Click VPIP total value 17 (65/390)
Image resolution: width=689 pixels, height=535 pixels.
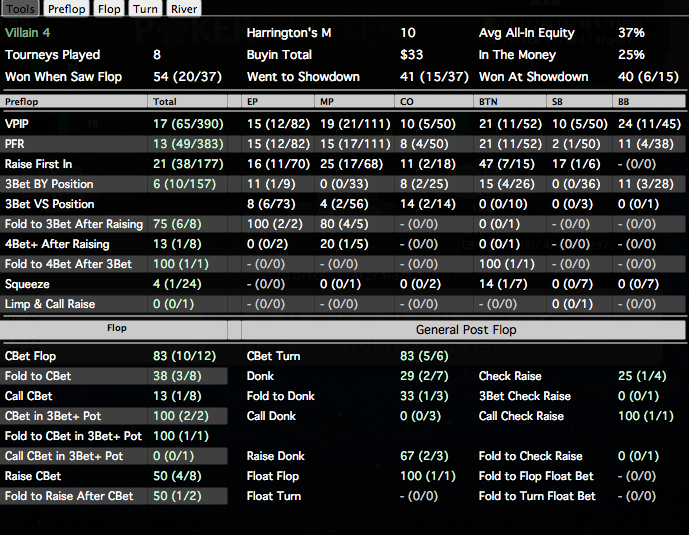188,124
